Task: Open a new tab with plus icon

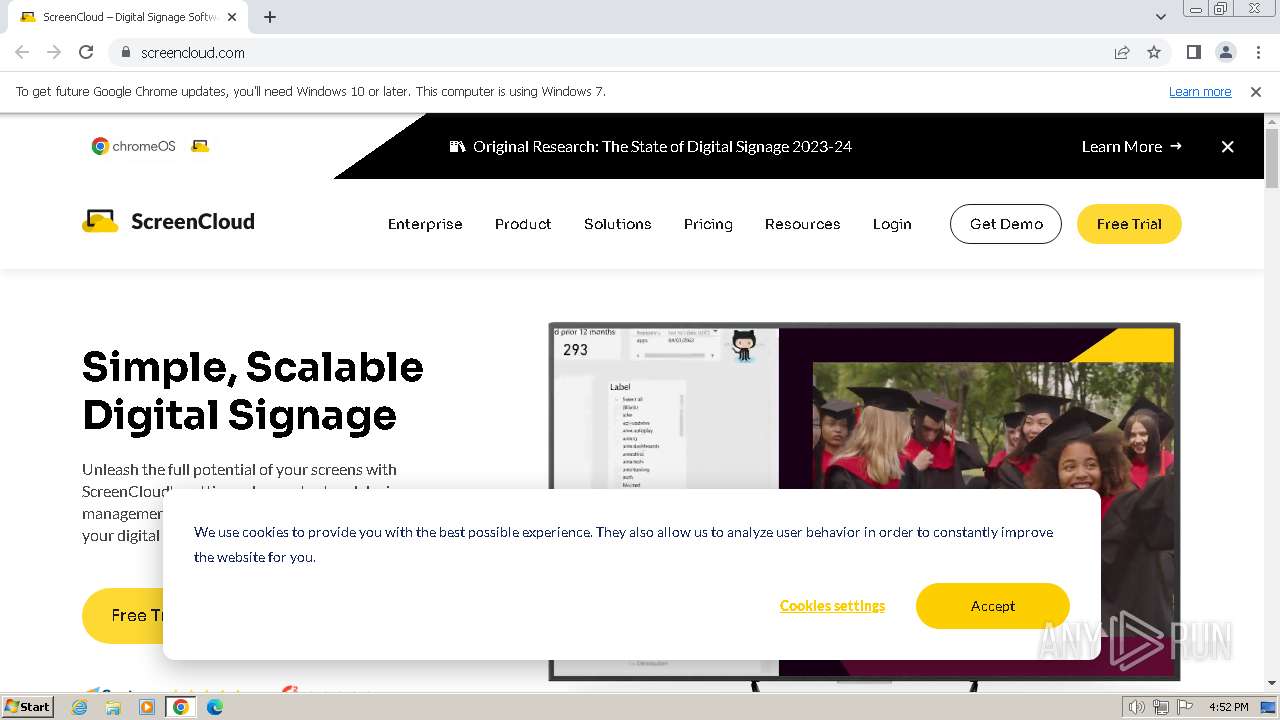Action: click(270, 17)
